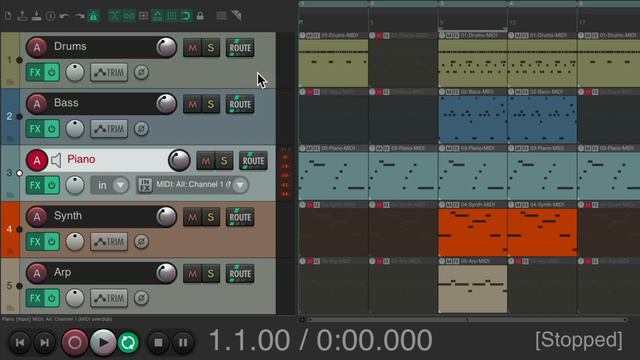This screenshot has height=360, width=640.
Task: Click the Piano record monitoring speaker icon
Action: pos(56,160)
